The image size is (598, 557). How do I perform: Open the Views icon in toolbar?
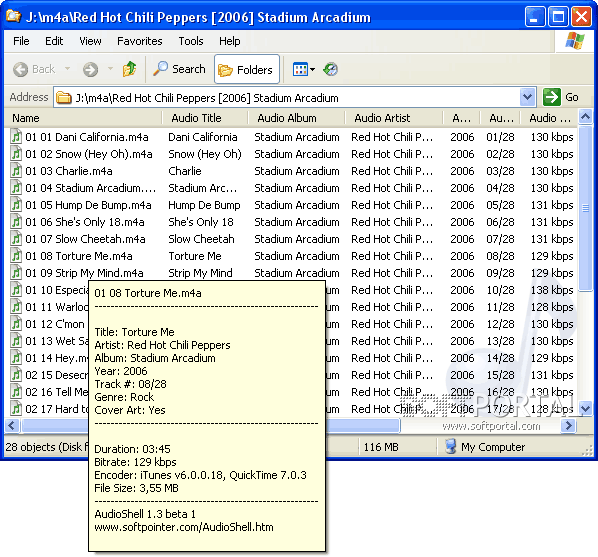(300, 69)
